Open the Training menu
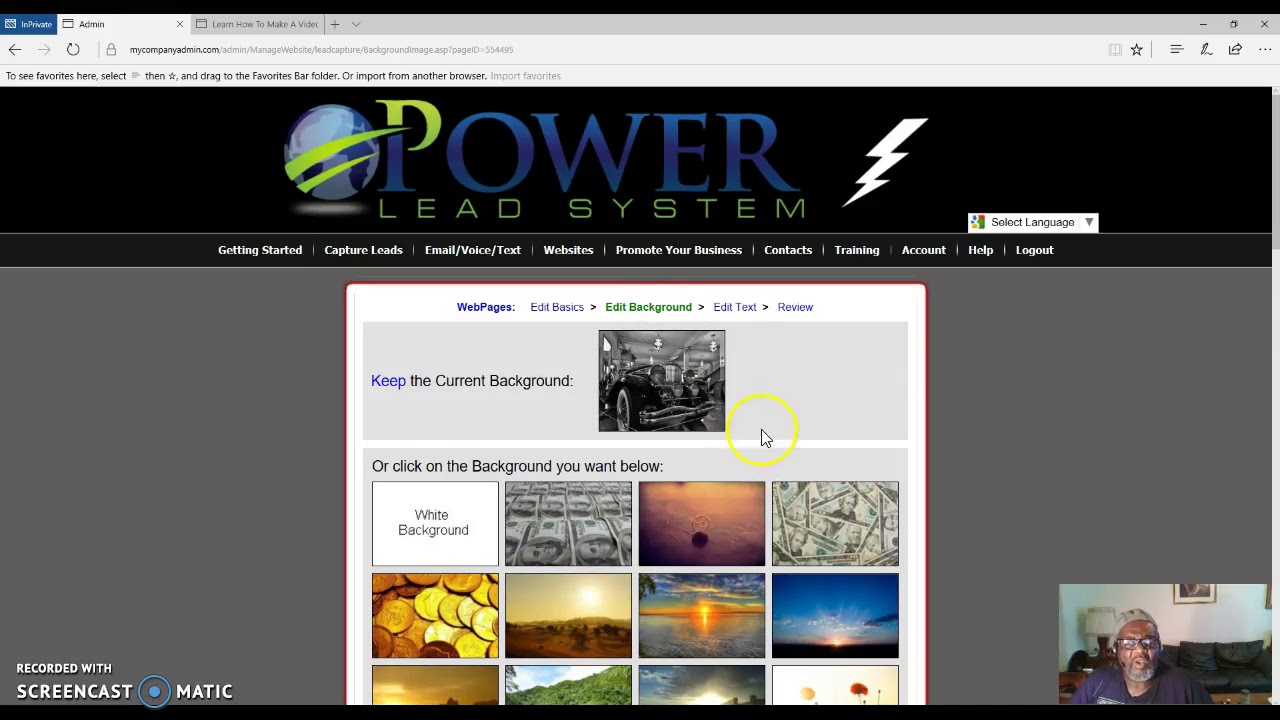The height and width of the screenshot is (720, 1280). click(857, 250)
